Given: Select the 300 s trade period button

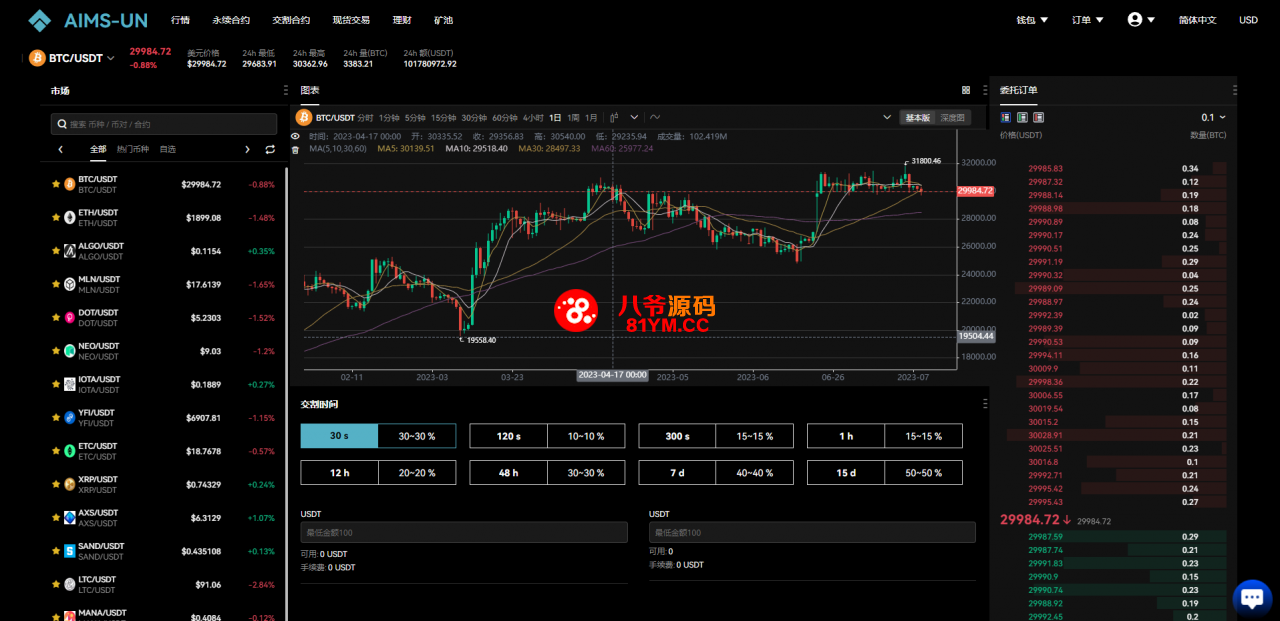Looking at the screenshot, I should [677, 435].
